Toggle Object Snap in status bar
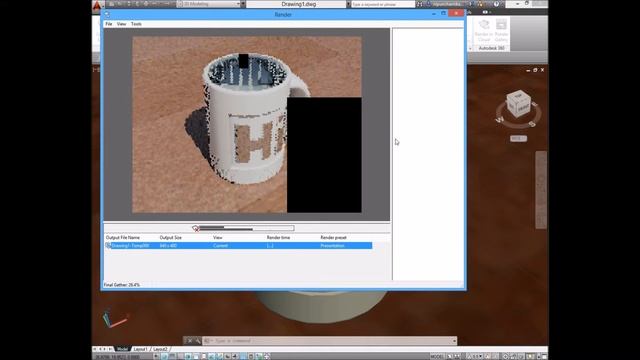 point(196,356)
